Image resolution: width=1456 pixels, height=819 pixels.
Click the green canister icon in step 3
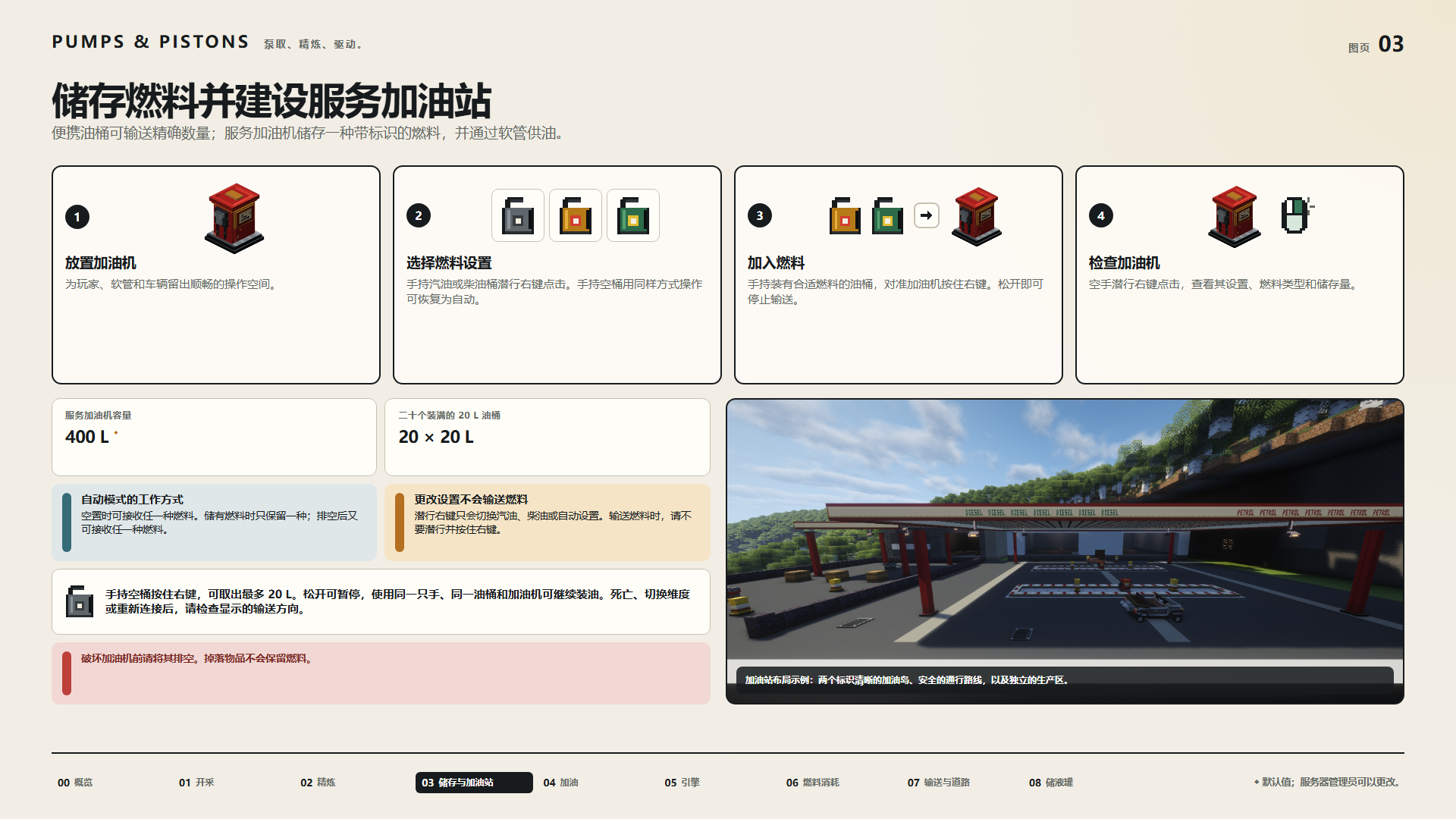pos(887,215)
